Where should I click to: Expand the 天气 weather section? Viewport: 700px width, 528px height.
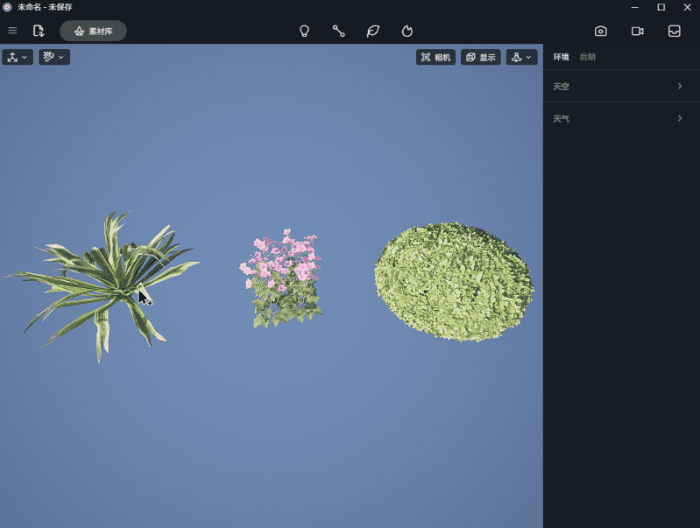(x=618, y=118)
